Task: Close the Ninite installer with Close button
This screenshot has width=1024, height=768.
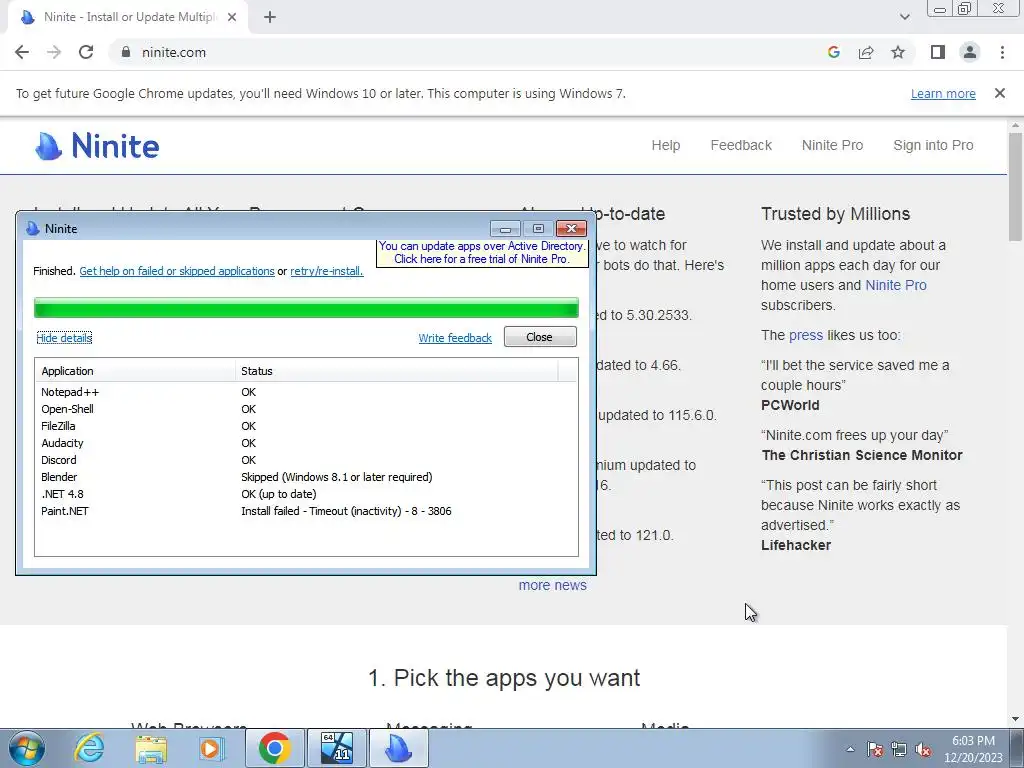Action: tap(540, 337)
